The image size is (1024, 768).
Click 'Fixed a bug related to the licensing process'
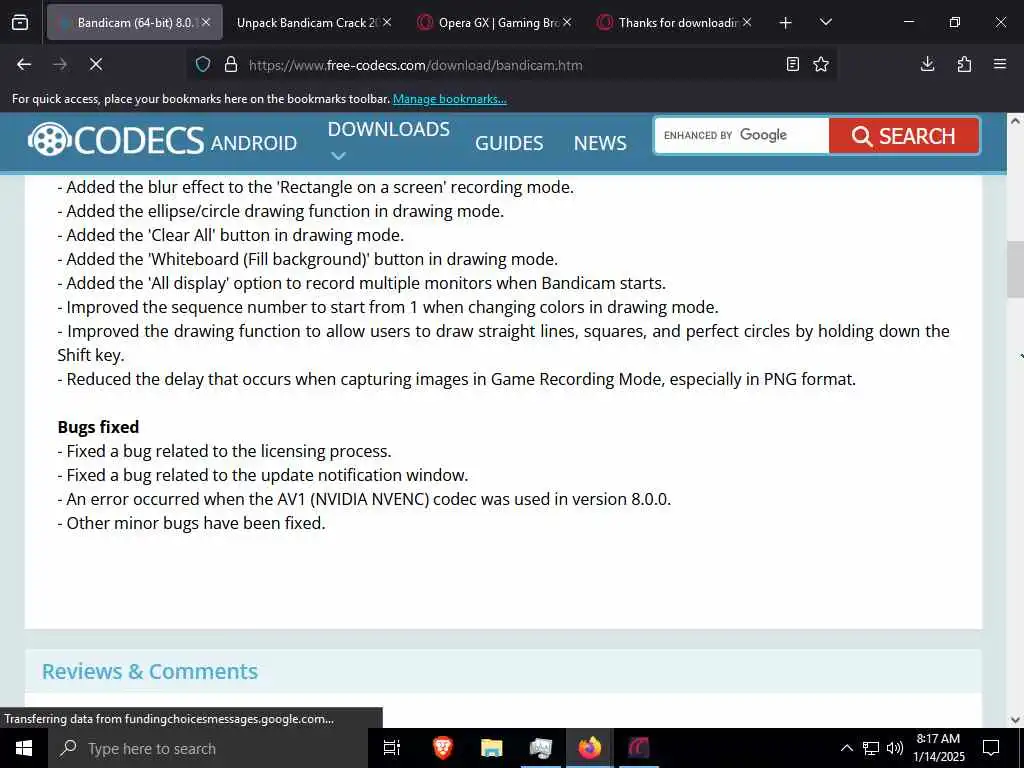pyautogui.click(x=225, y=451)
